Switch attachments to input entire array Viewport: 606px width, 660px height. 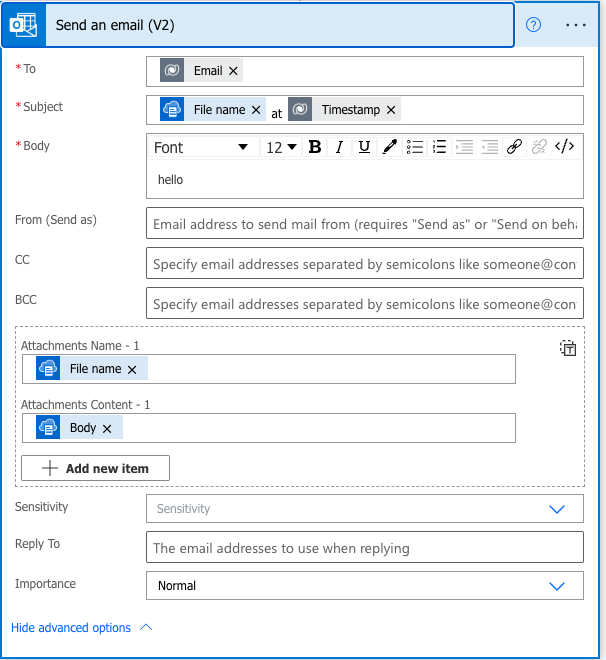click(567, 348)
